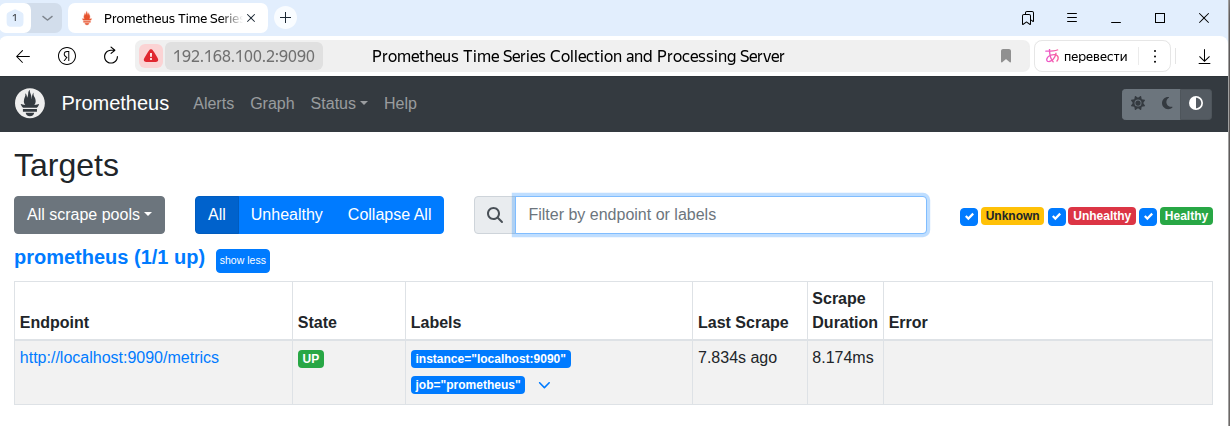Switch to dark theme using the moon icon
Screen dimensions: 1230x426
(1166, 103)
